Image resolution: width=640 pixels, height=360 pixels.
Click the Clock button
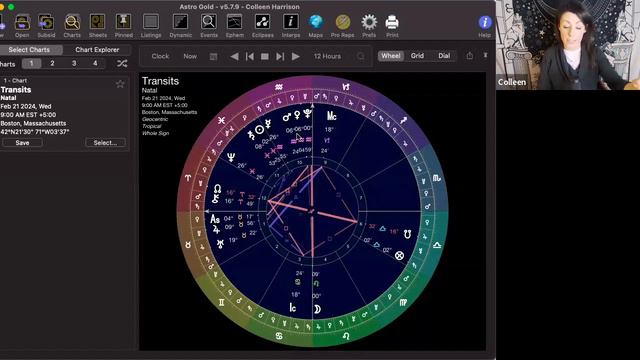(160, 56)
